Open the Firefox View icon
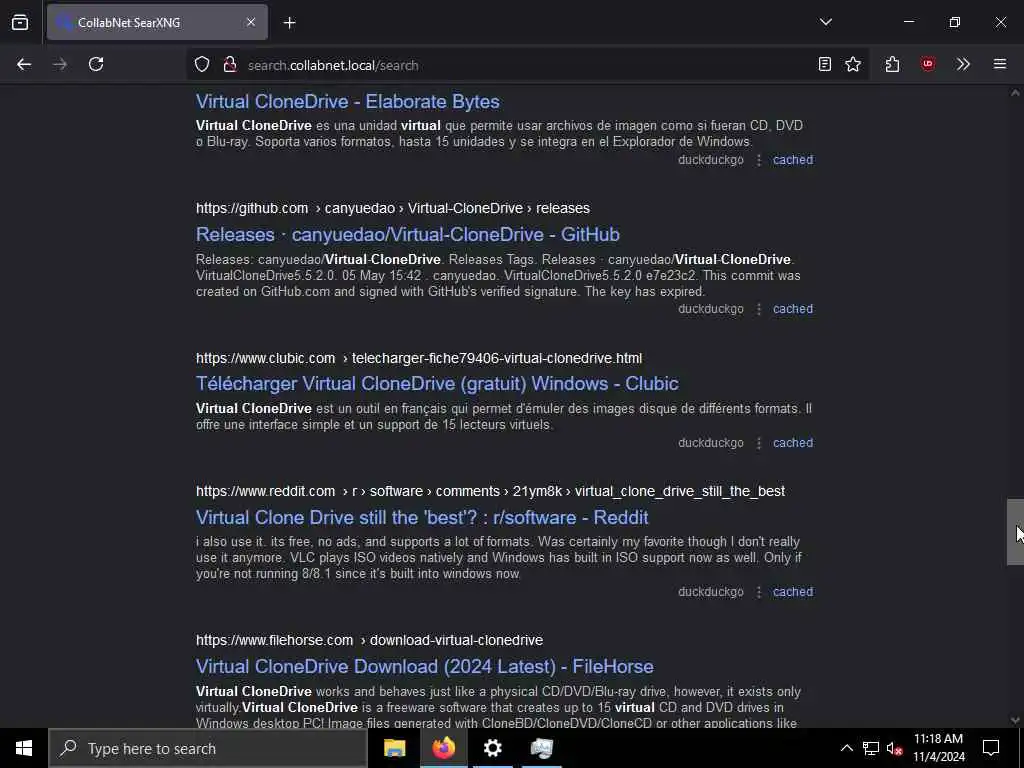 click(20, 22)
